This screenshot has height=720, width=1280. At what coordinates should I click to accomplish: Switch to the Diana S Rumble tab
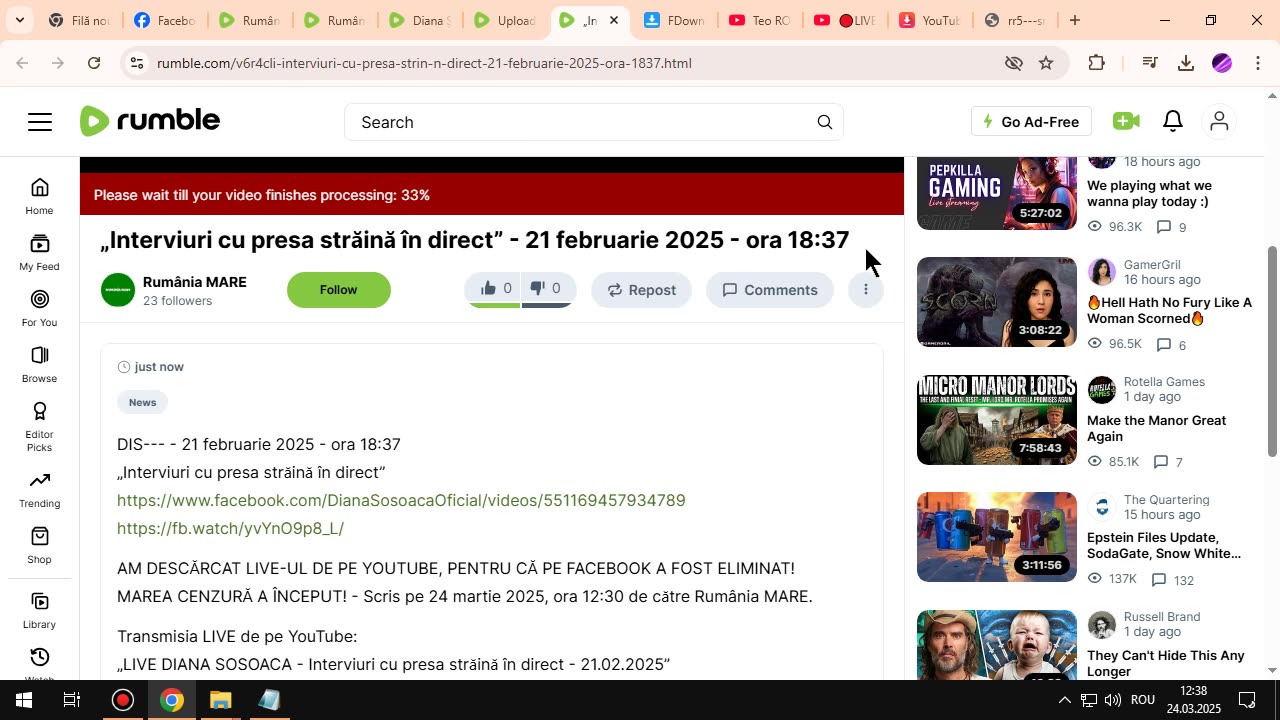click(x=420, y=20)
